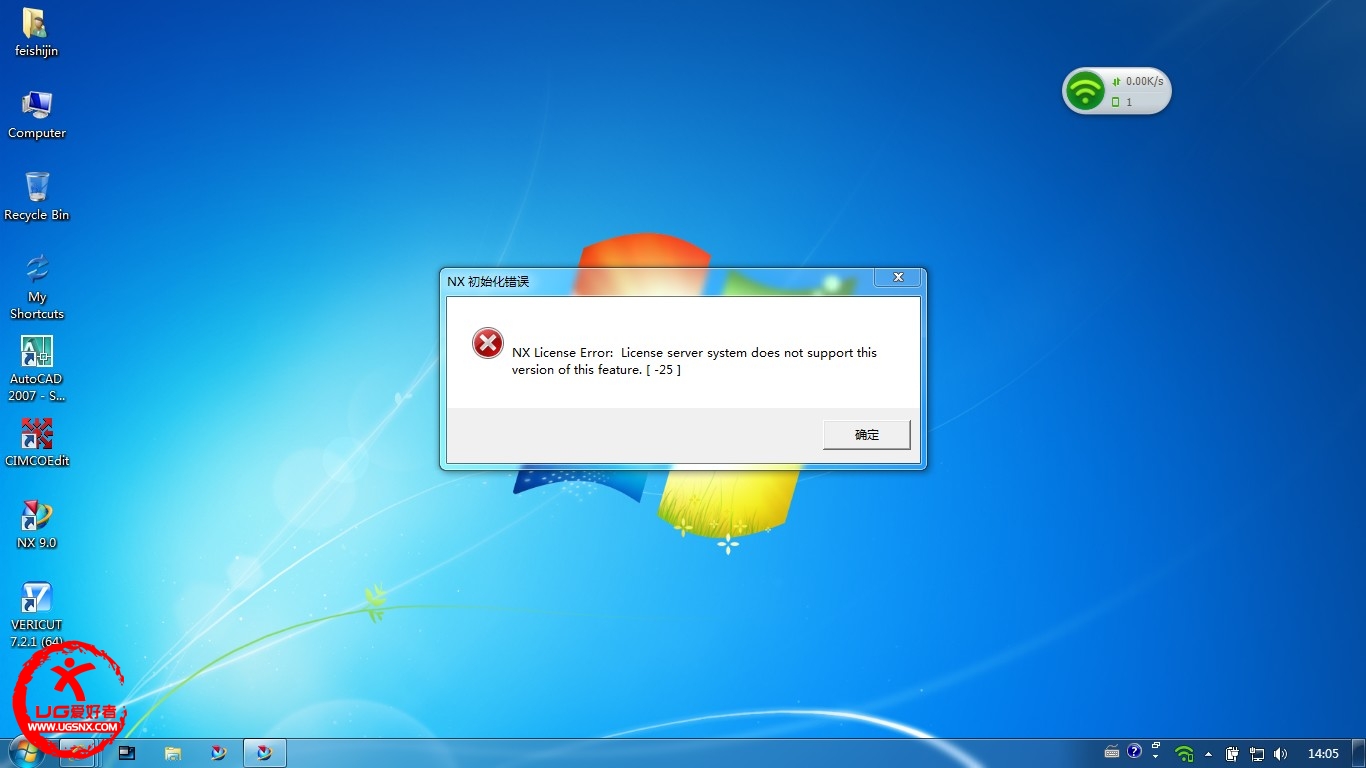Click the green WiFi desktop gadget icon
1366x768 pixels.
1085,92
